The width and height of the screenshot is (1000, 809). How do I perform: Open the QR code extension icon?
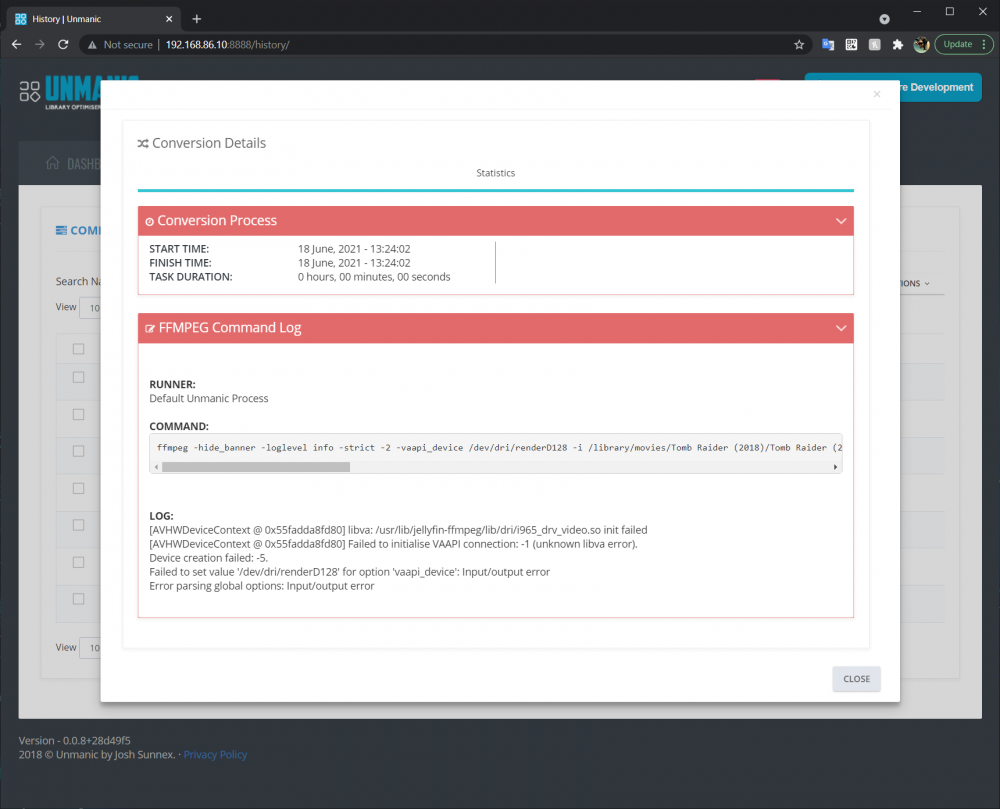[x=851, y=45]
